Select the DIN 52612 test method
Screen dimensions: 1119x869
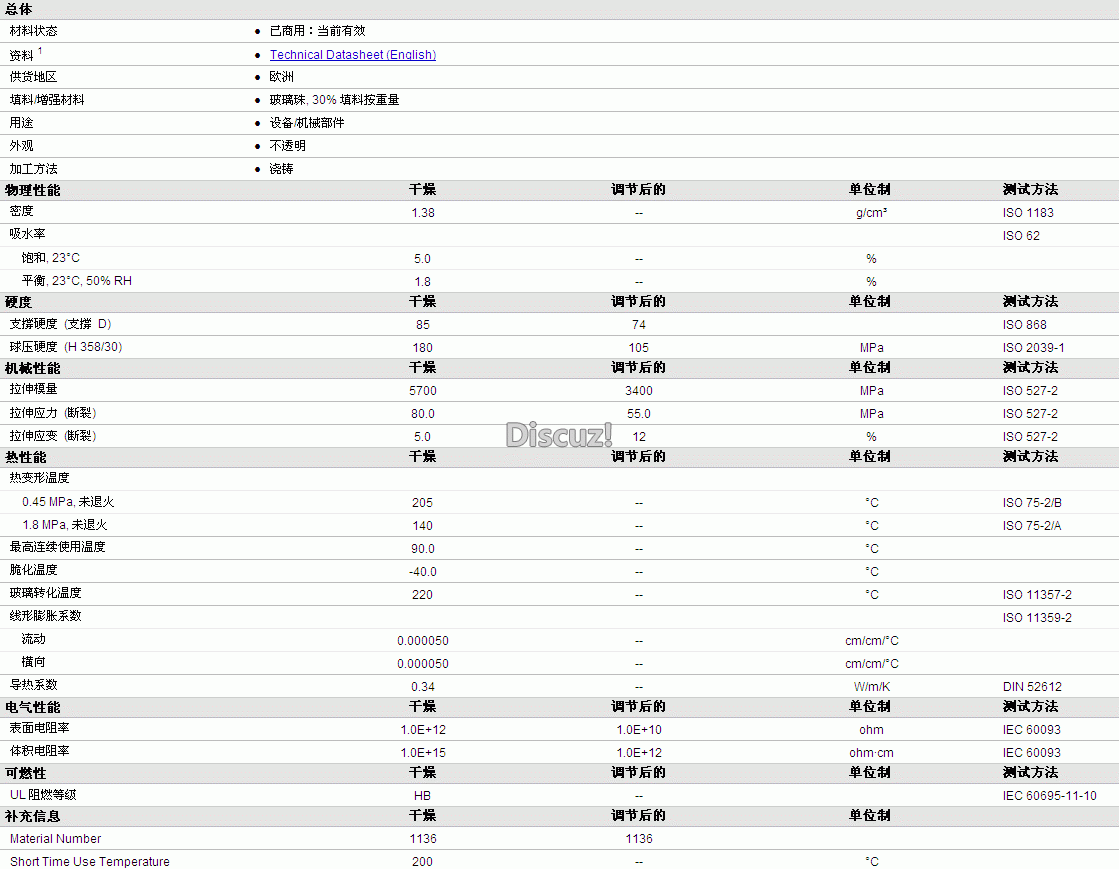click(1032, 687)
